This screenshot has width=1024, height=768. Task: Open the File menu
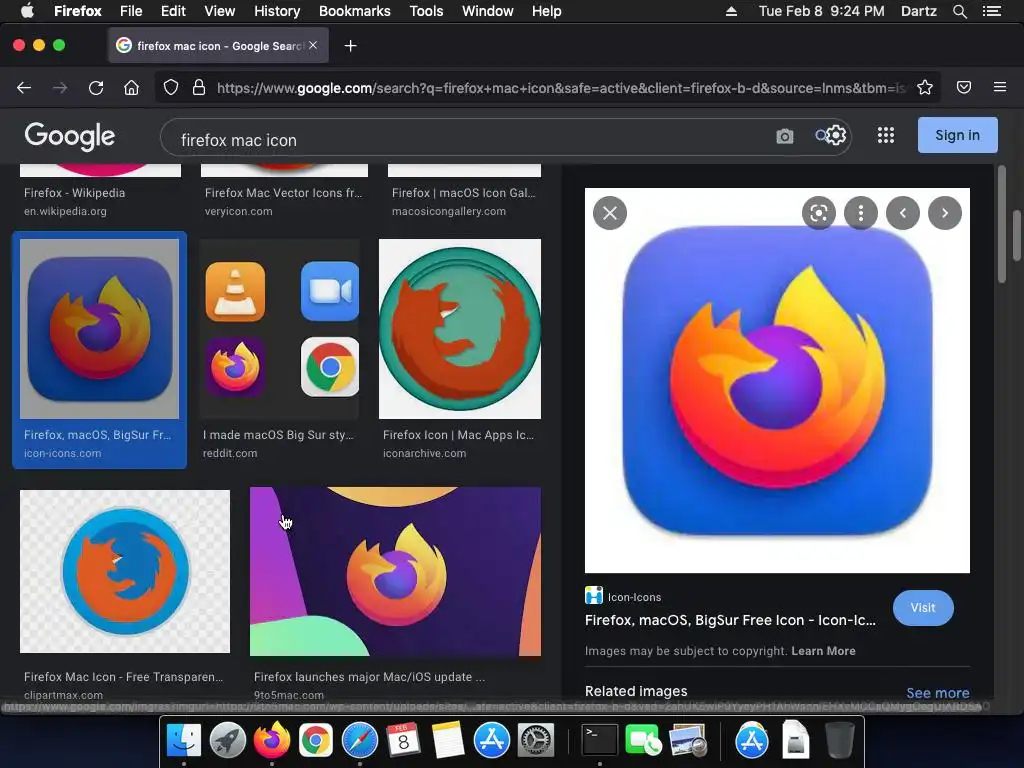pyautogui.click(x=131, y=11)
